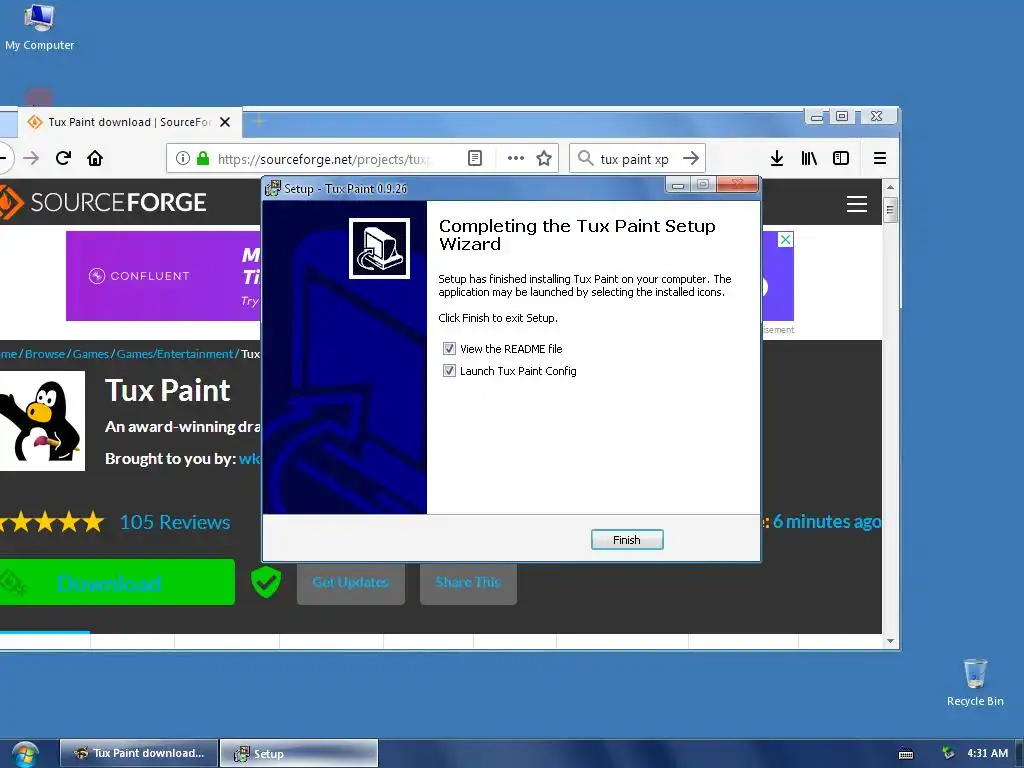Select the Recycle Bin desktop icon
The width and height of the screenshot is (1024, 768).
click(975, 682)
